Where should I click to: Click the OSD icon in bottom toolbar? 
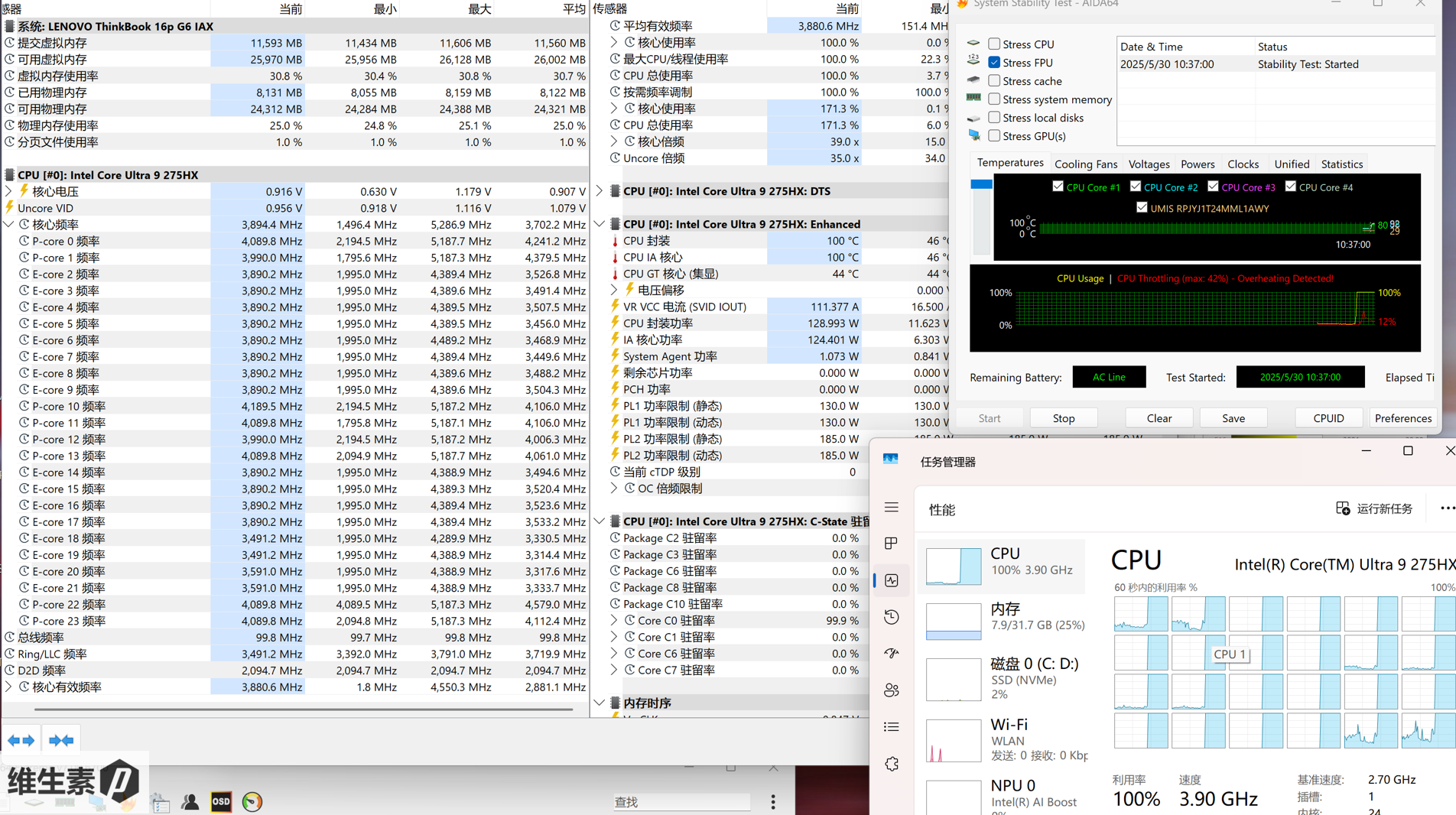221,801
